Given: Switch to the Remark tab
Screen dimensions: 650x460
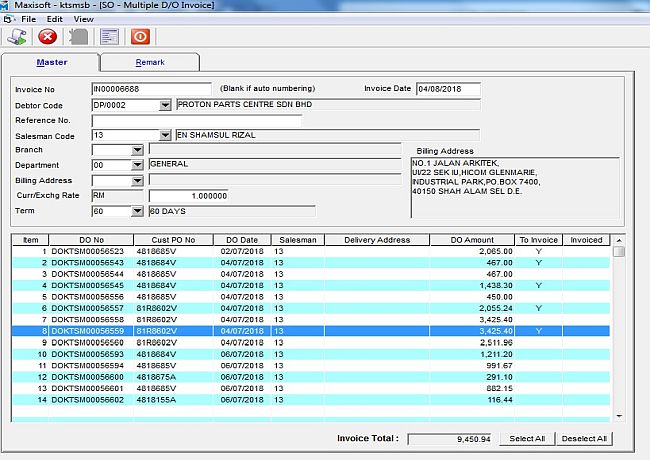Looking at the screenshot, I should (150, 62).
